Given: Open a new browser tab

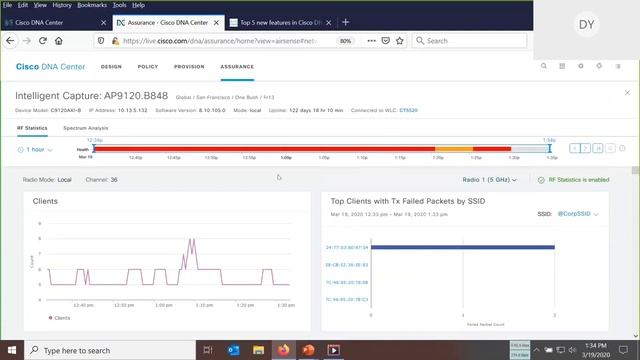Looking at the screenshot, I should click(346, 22).
